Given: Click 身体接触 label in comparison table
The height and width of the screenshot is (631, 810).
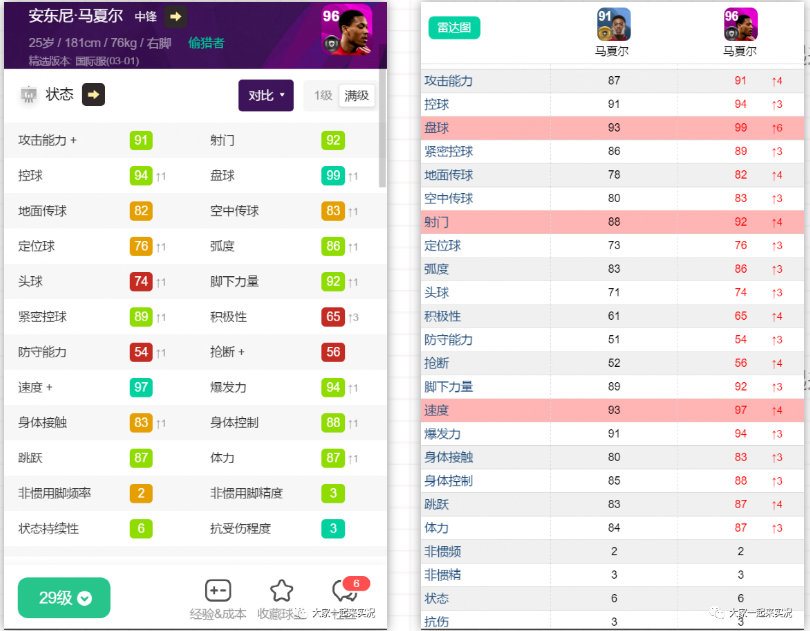Looking at the screenshot, I should (x=448, y=457).
